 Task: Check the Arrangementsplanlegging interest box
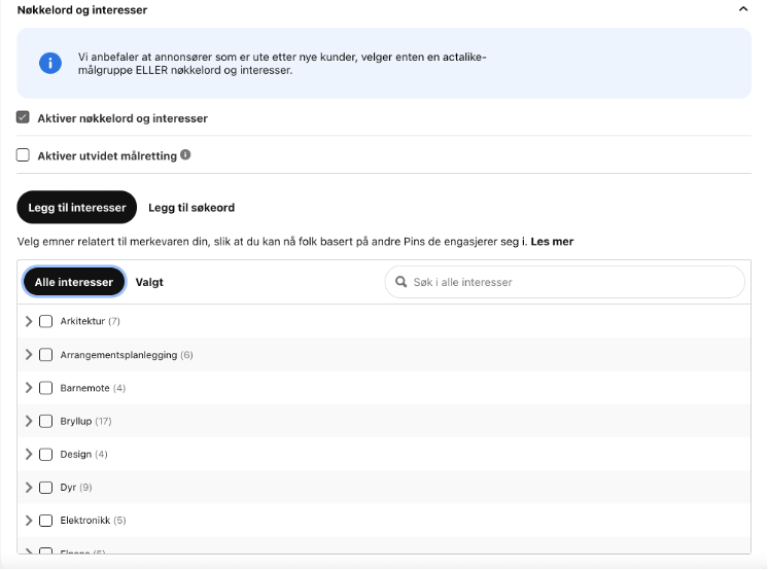click(46, 355)
